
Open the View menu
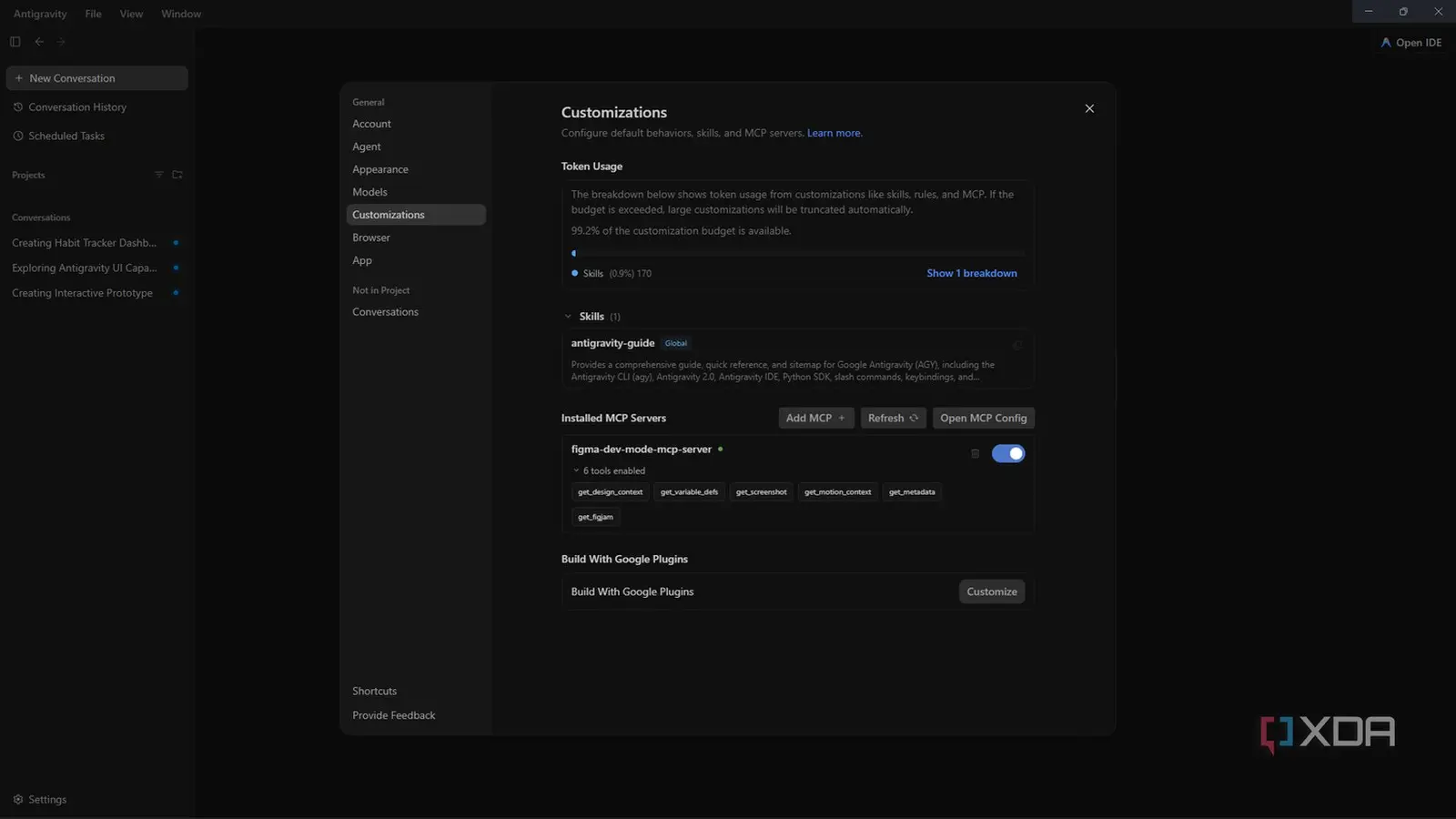[x=131, y=14]
